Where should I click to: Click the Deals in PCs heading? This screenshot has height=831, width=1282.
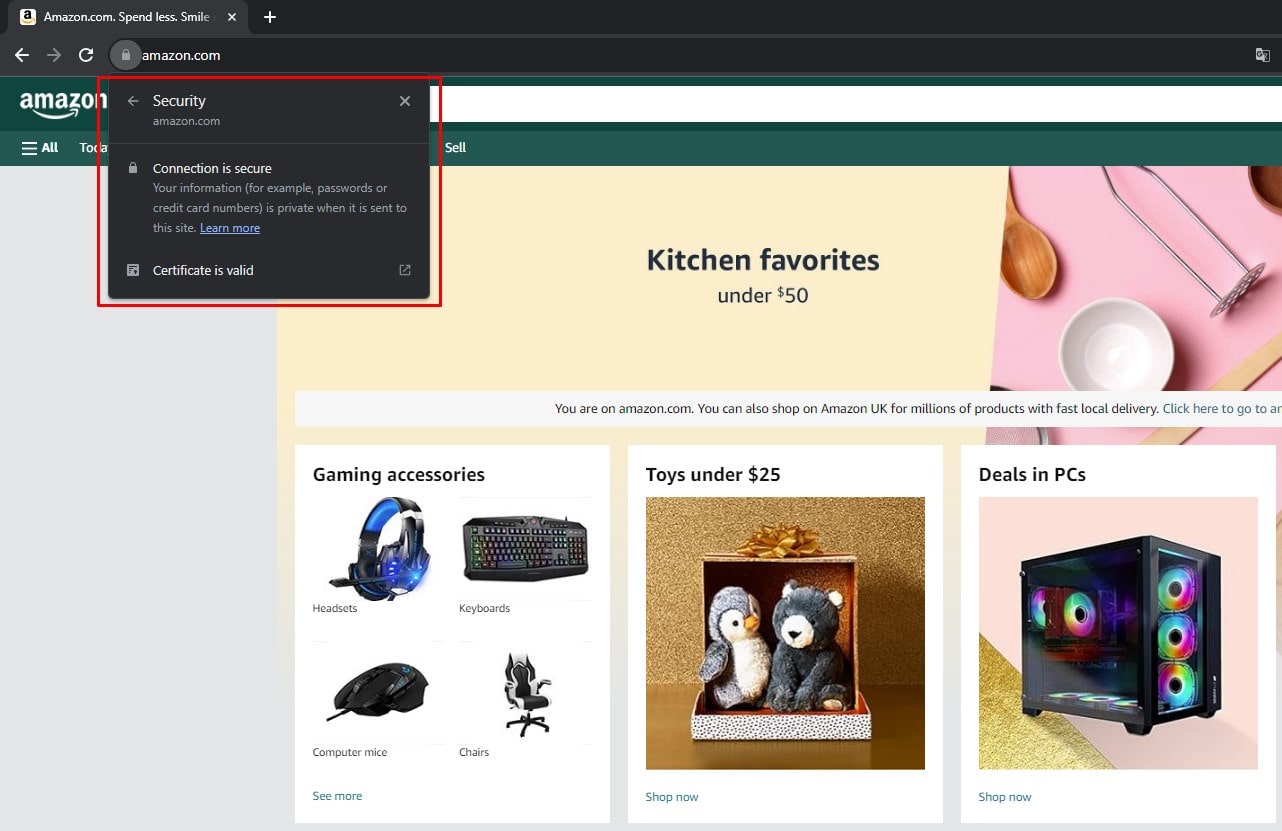[1032, 475]
